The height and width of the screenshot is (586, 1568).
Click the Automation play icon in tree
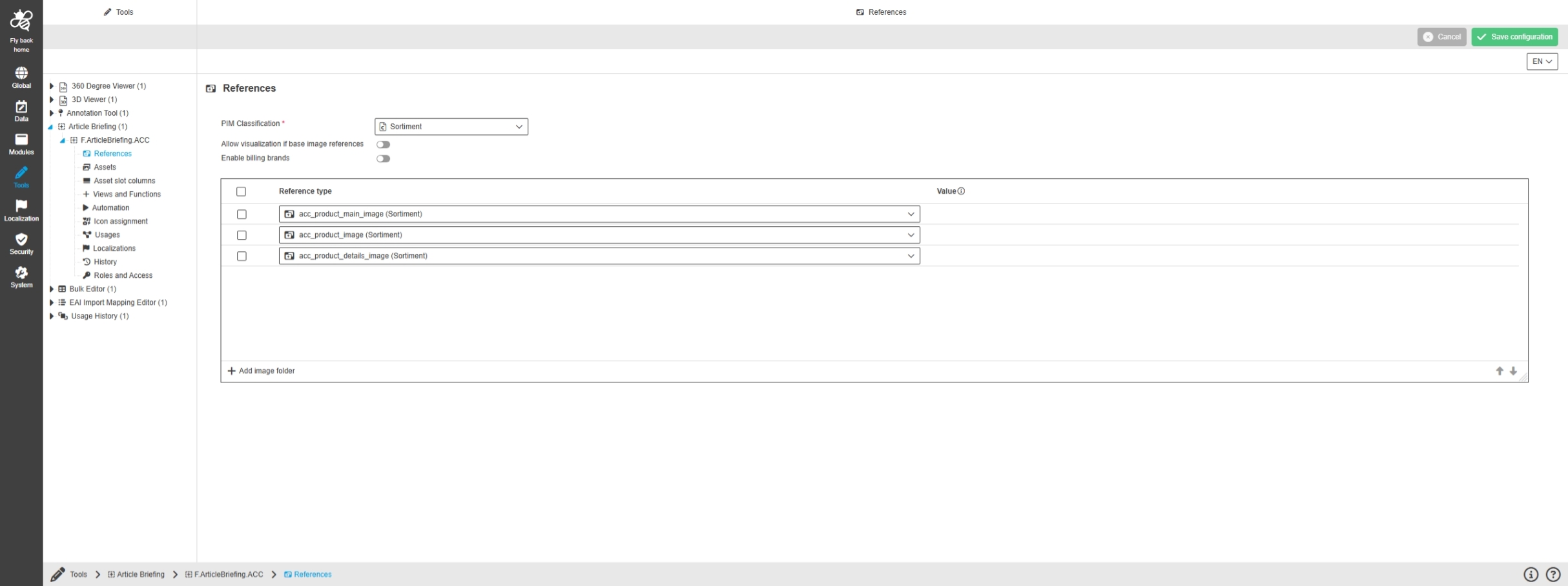point(85,208)
